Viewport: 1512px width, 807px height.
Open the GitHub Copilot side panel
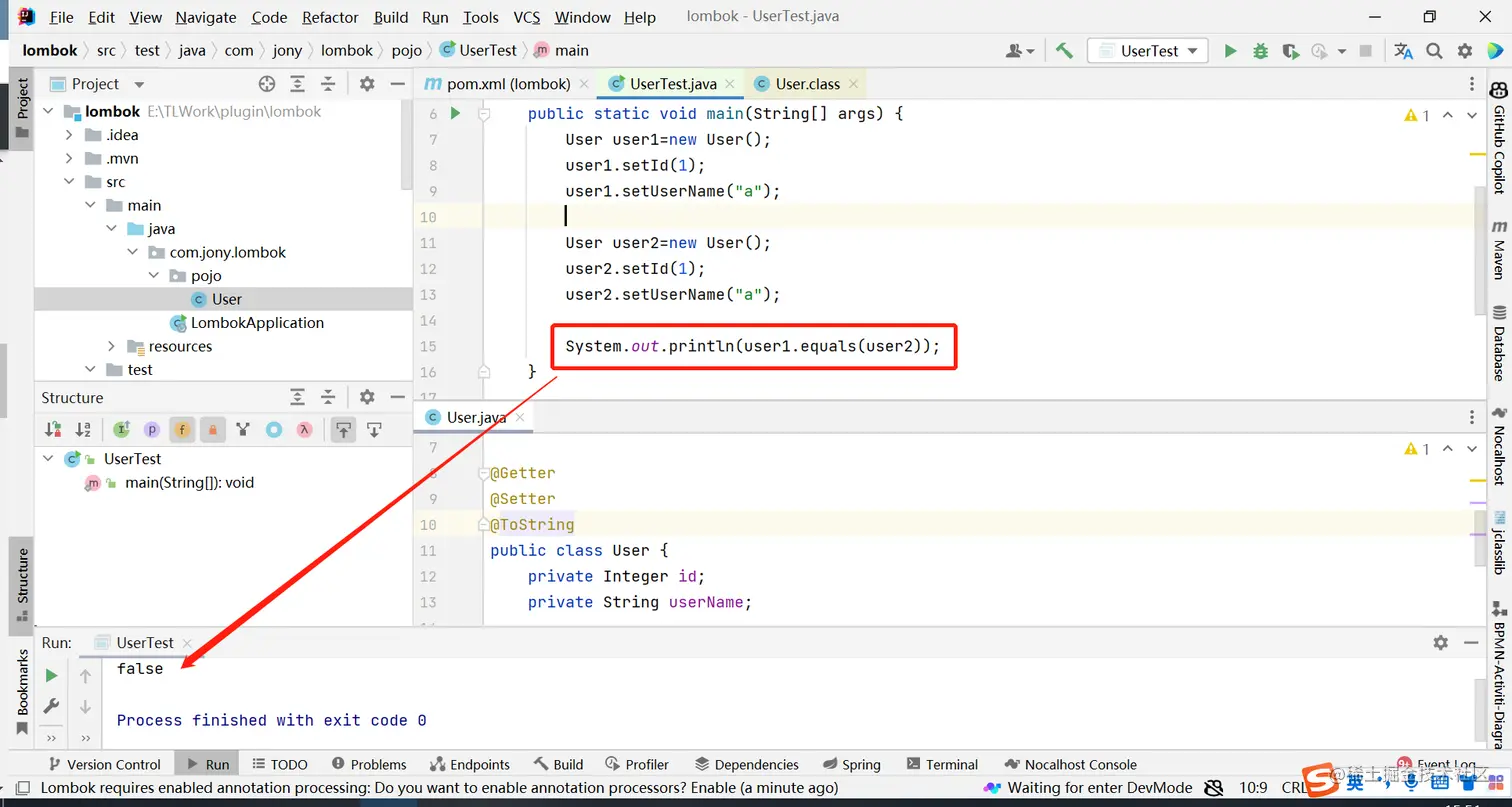coord(1499,138)
